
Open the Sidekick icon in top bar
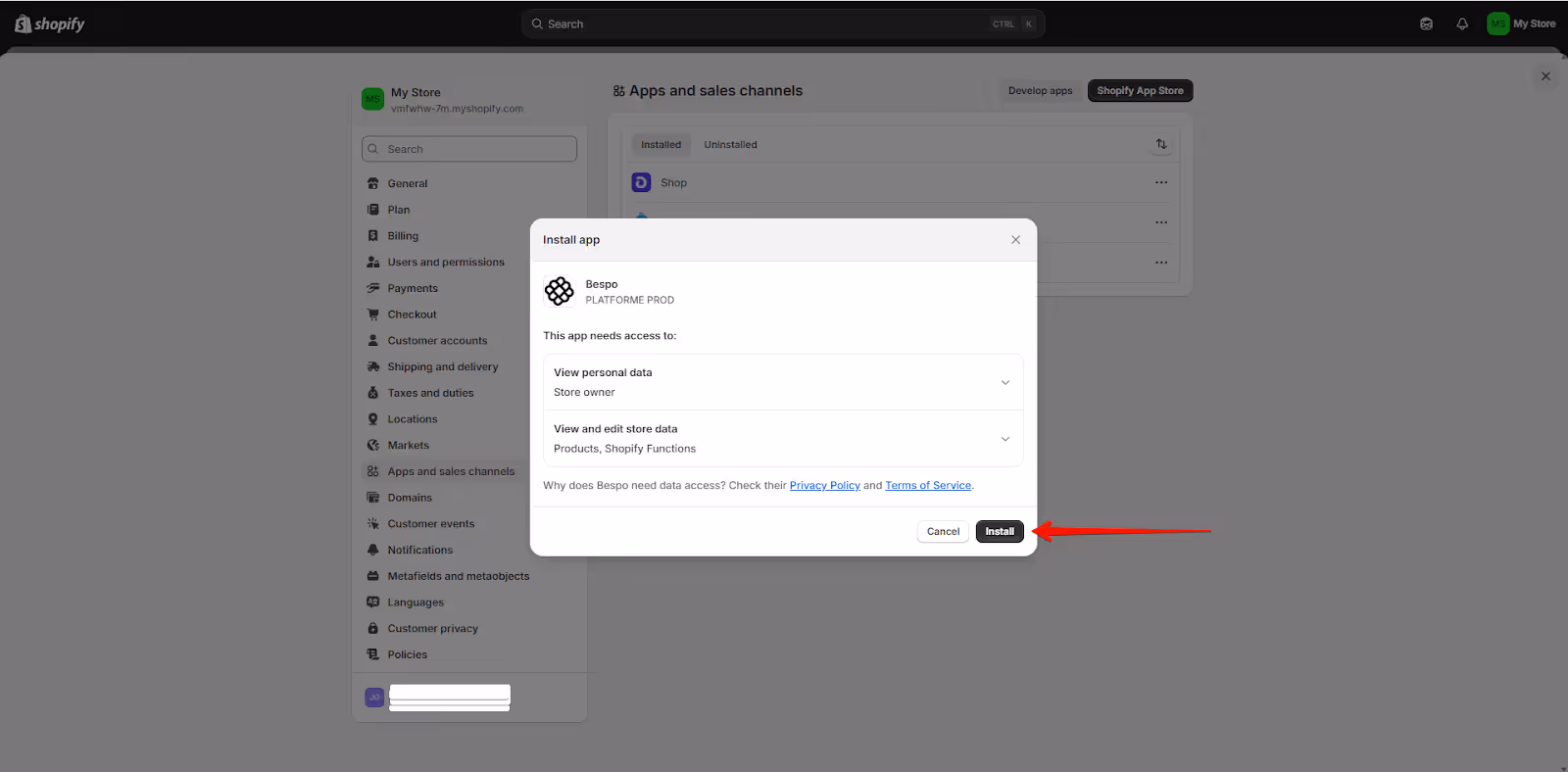[x=1426, y=24]
